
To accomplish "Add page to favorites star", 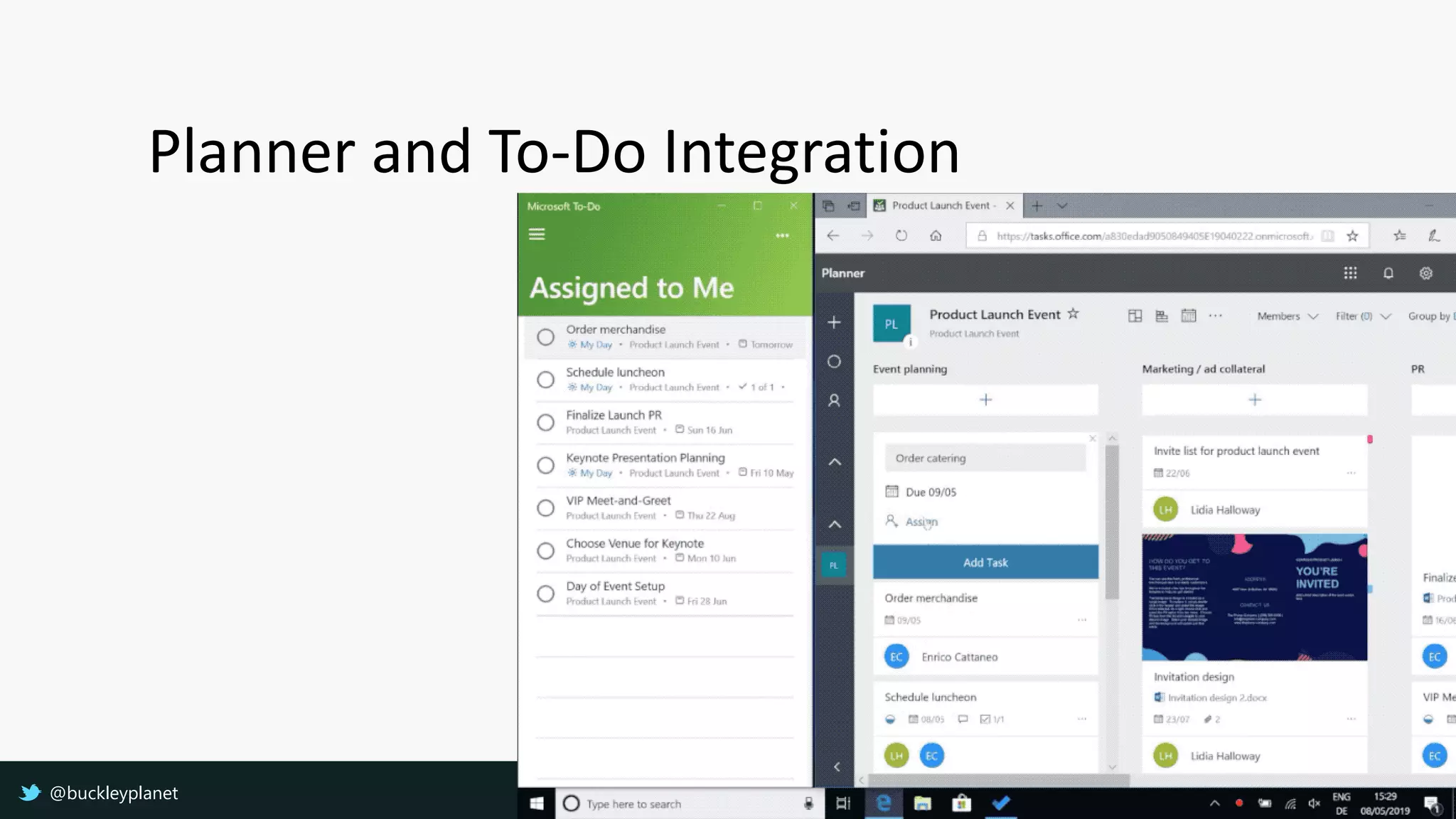I will coord(1352,235).
